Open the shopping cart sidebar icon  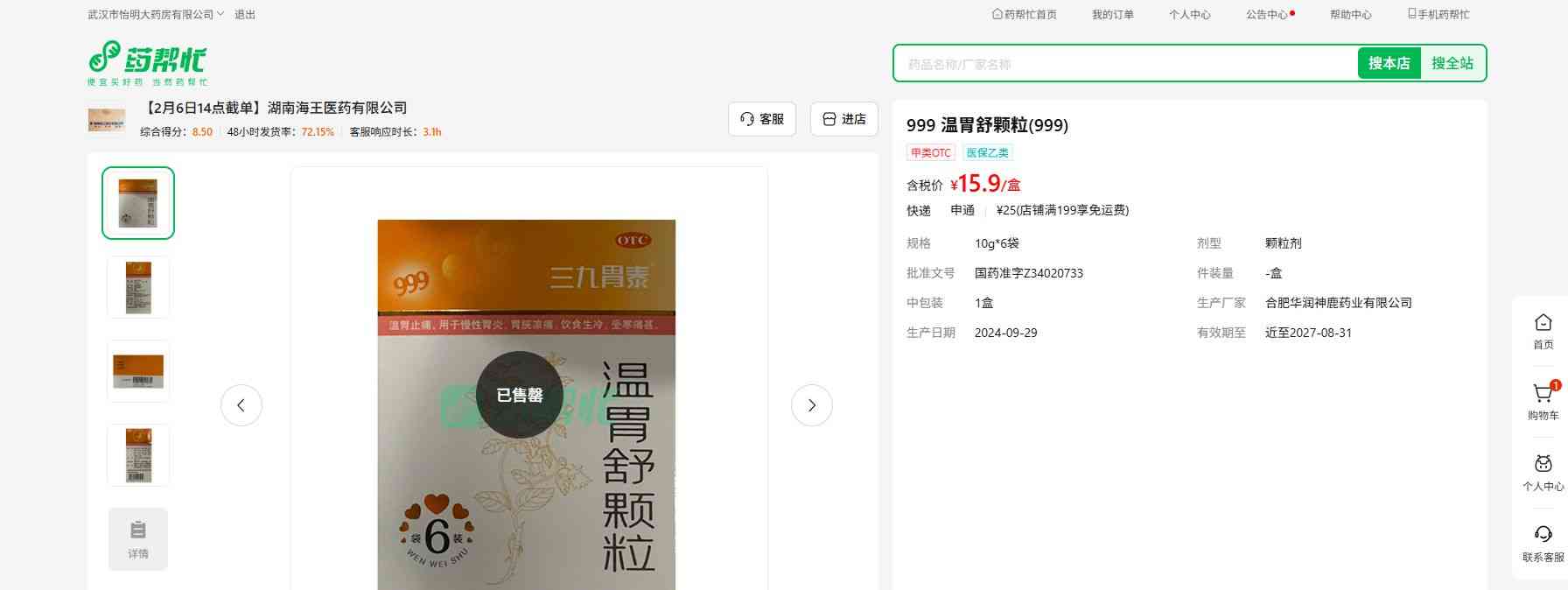[1543, 401]
